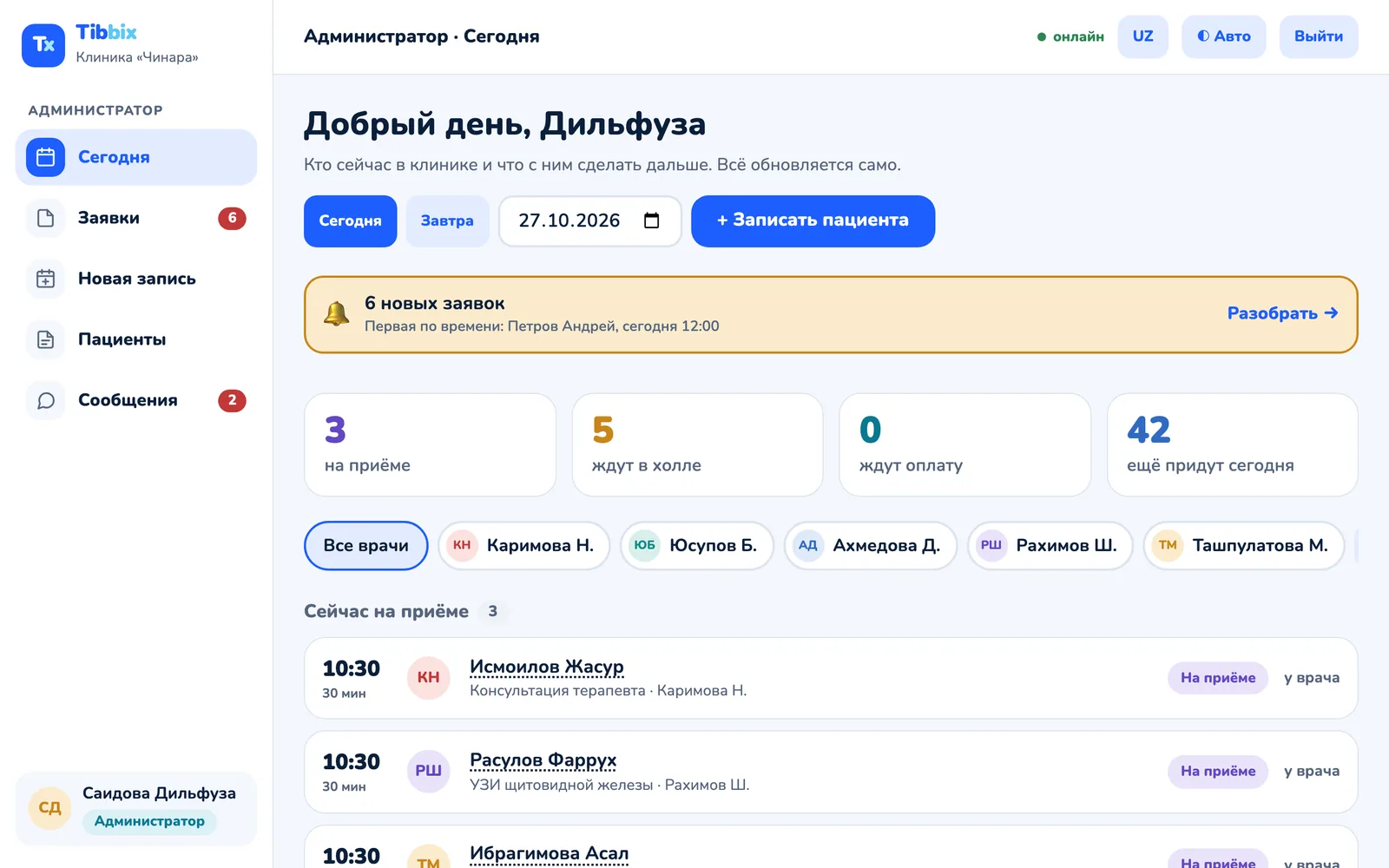Screen dimensions: 1389x868
Task: Click the calendar icon beside Сегодня
Action: (x=45, y=157)
